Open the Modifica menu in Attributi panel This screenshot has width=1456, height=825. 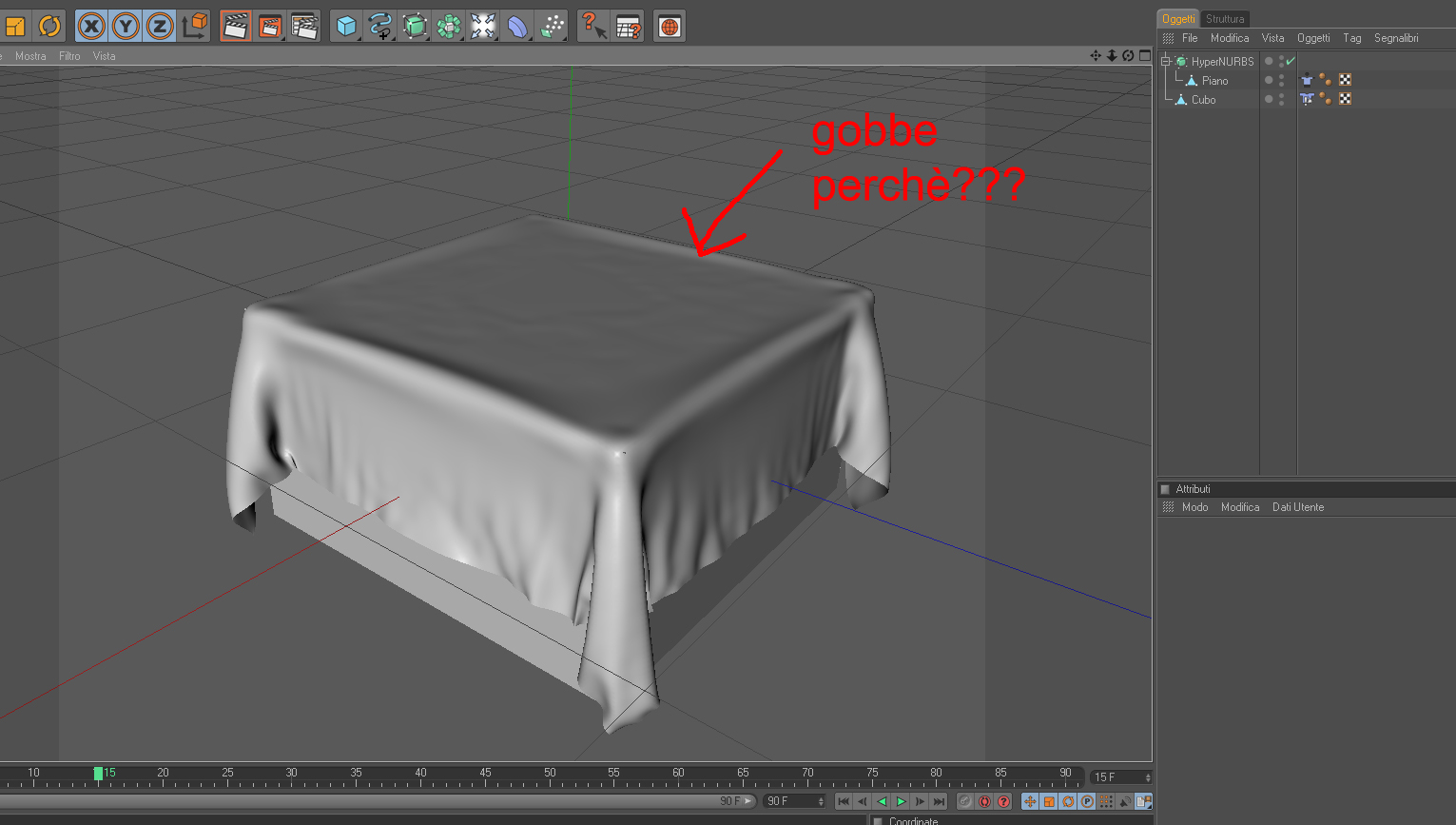(x=1240, y=507)
